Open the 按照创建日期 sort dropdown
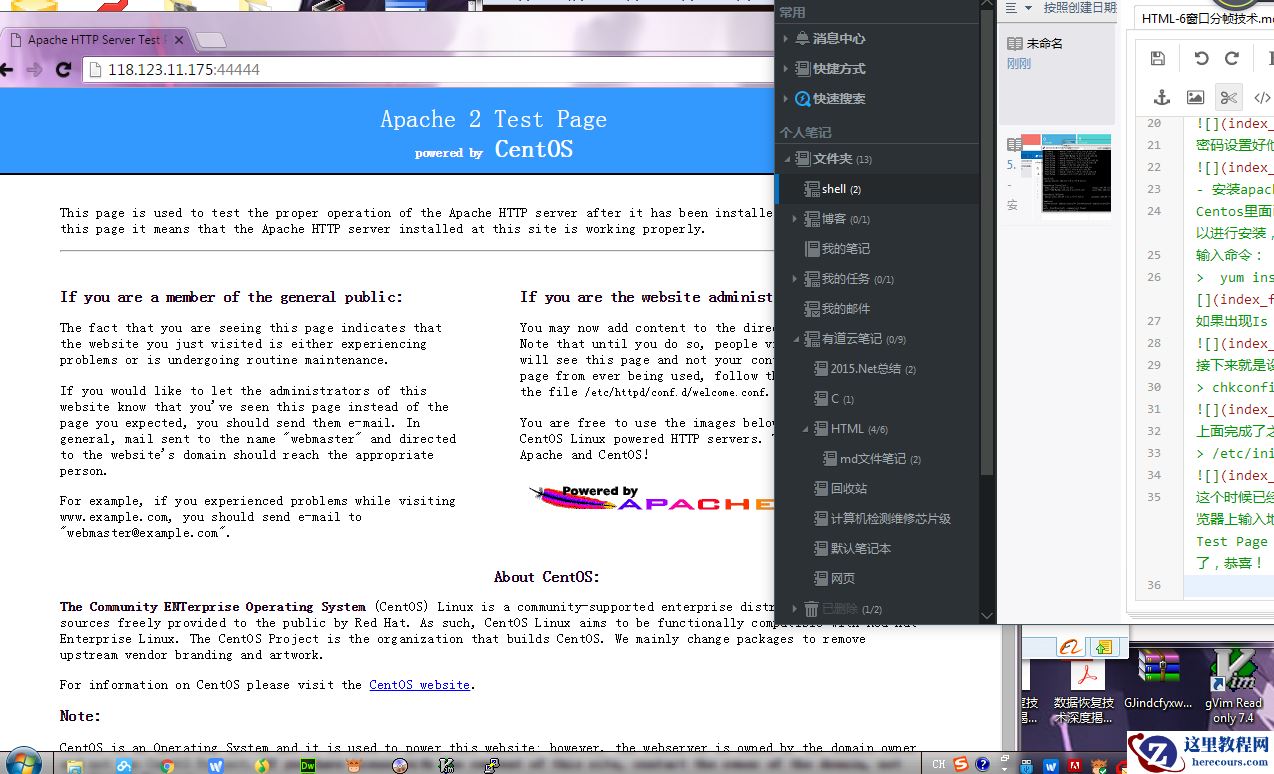This screenshot has width=1274, height=774. coord(1079,7)
